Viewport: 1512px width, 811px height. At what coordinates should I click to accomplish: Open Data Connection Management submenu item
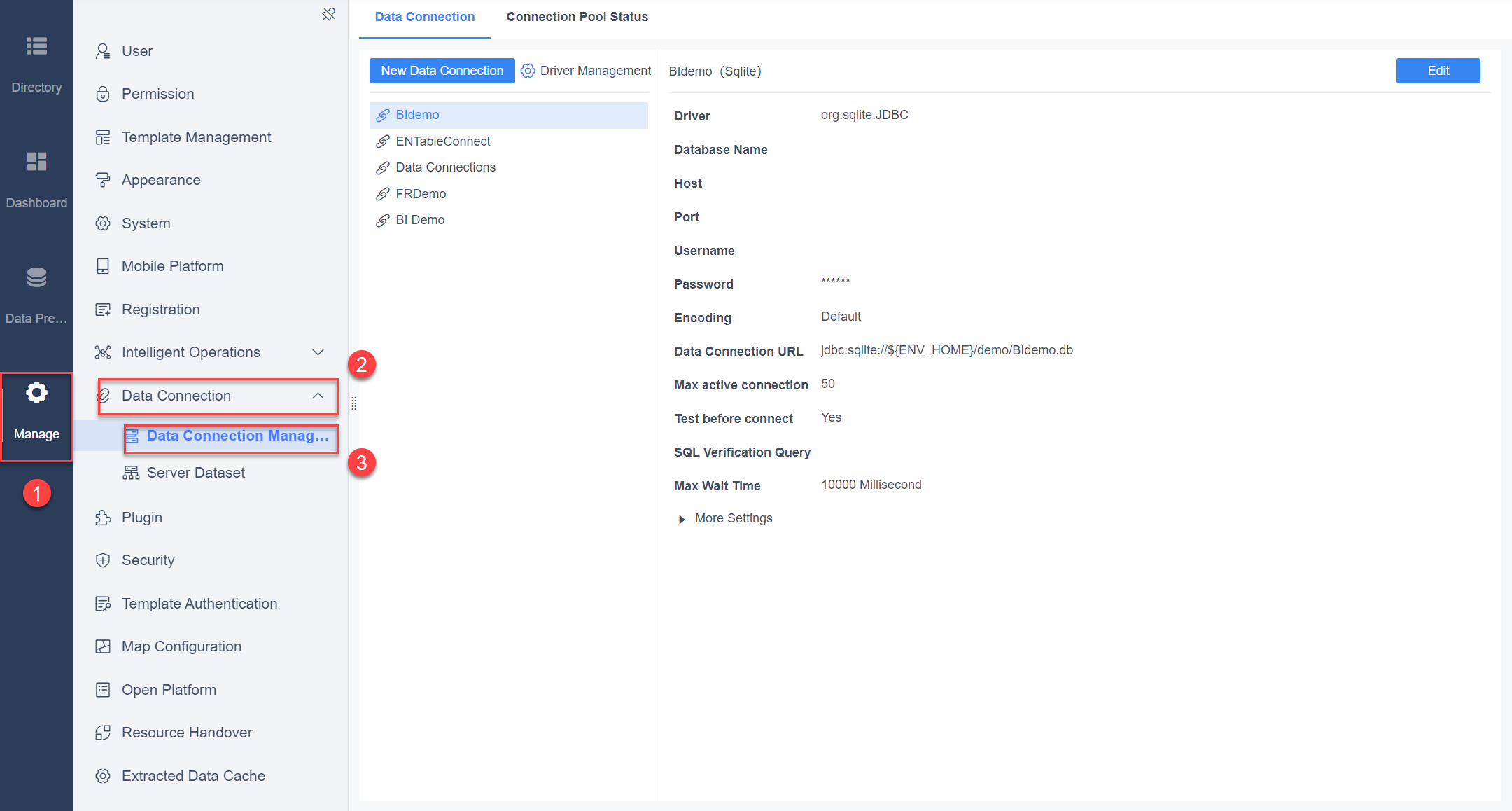[238, 436]
